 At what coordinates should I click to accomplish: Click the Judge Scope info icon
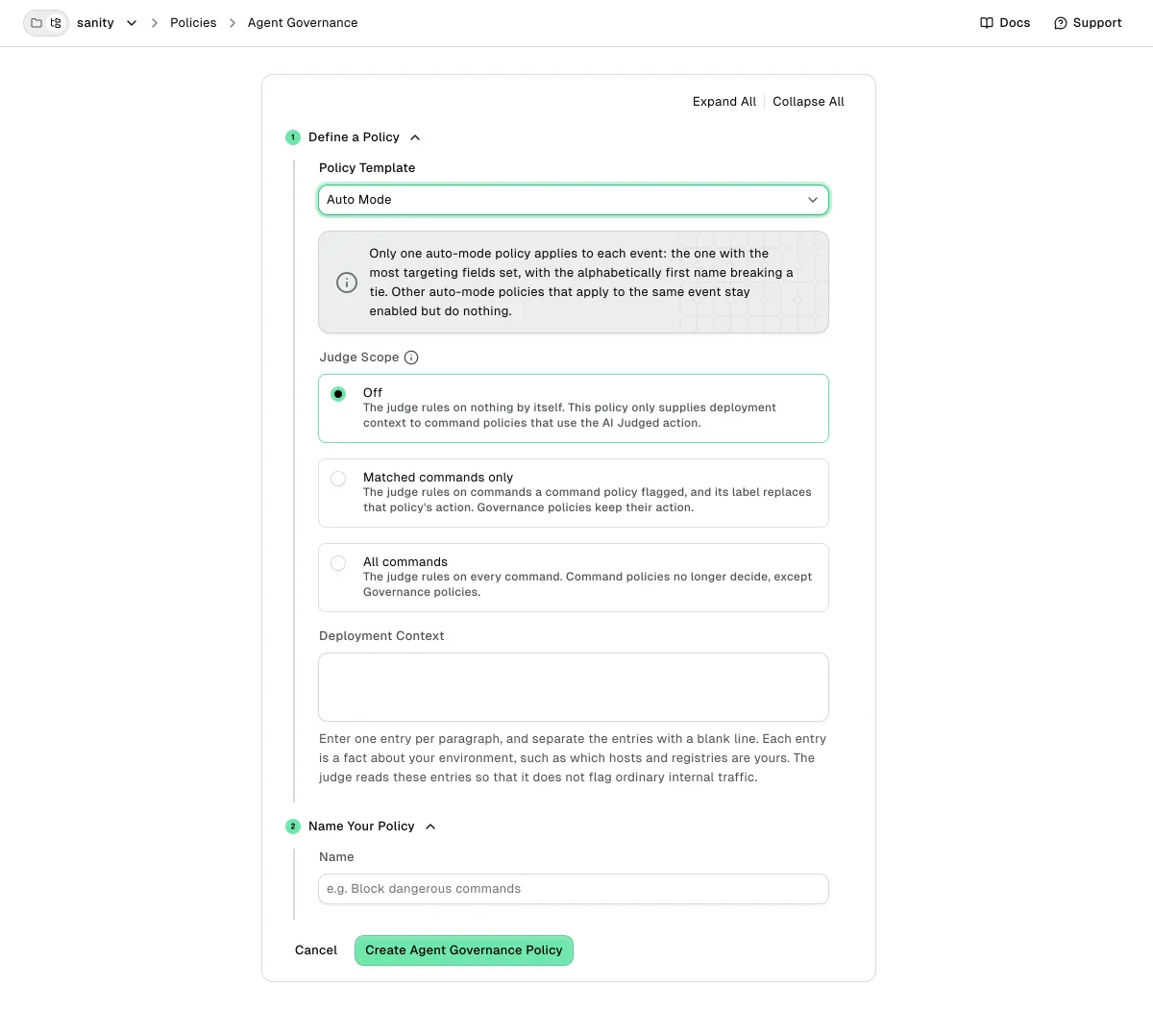(411, 358)
